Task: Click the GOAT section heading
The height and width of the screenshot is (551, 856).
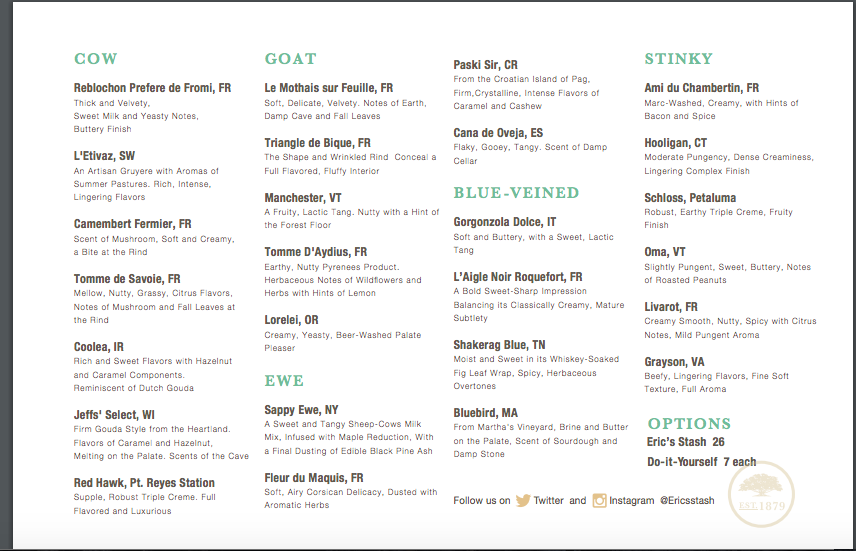Action: click(290, 59)
